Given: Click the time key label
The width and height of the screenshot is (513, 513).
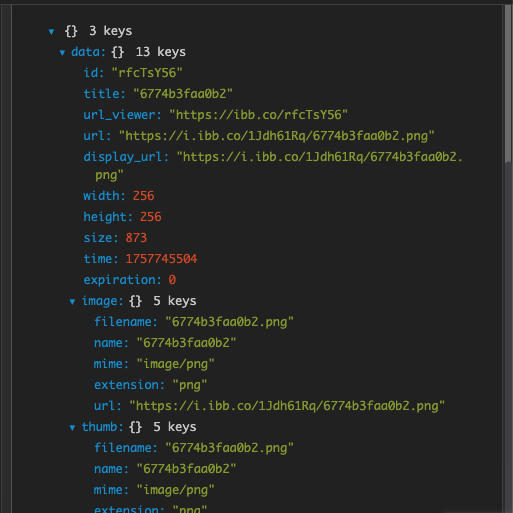Looking at the screenshot, I should (101, 259).
